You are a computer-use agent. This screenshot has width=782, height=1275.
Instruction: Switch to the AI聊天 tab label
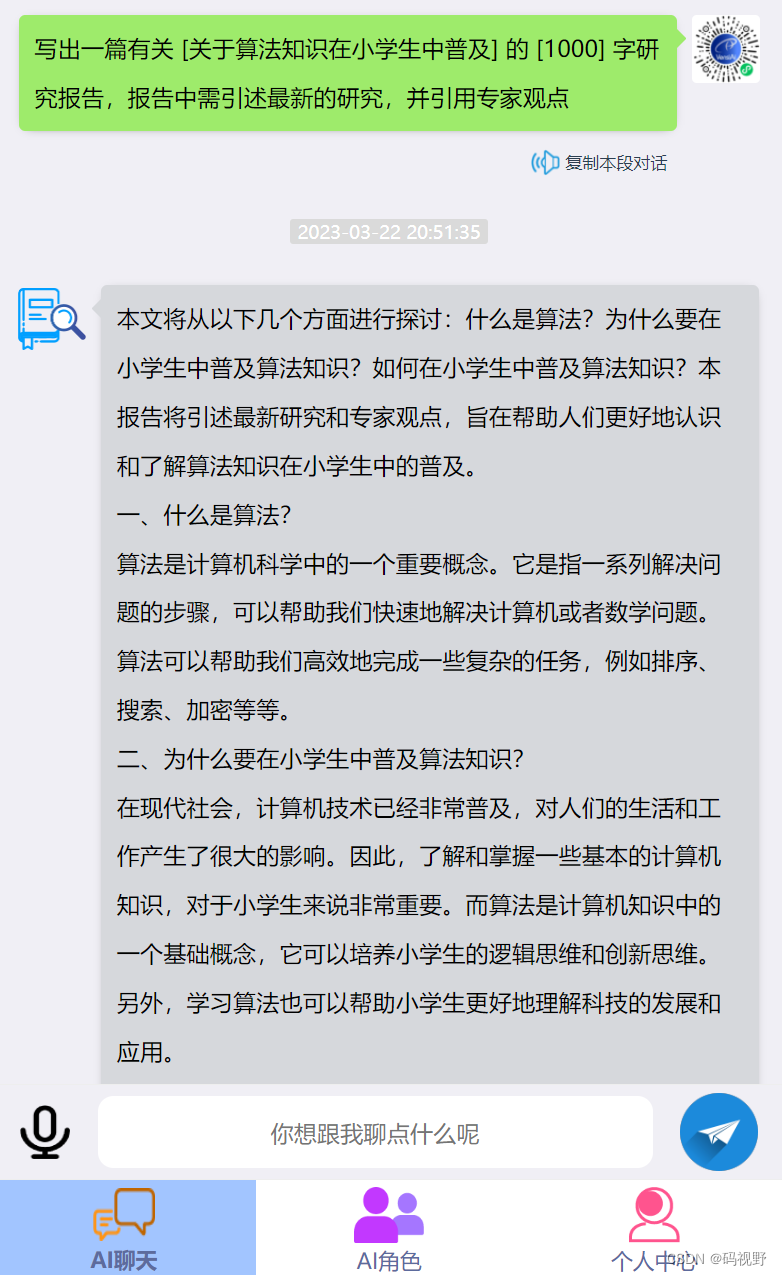[x=124, y=1260]
